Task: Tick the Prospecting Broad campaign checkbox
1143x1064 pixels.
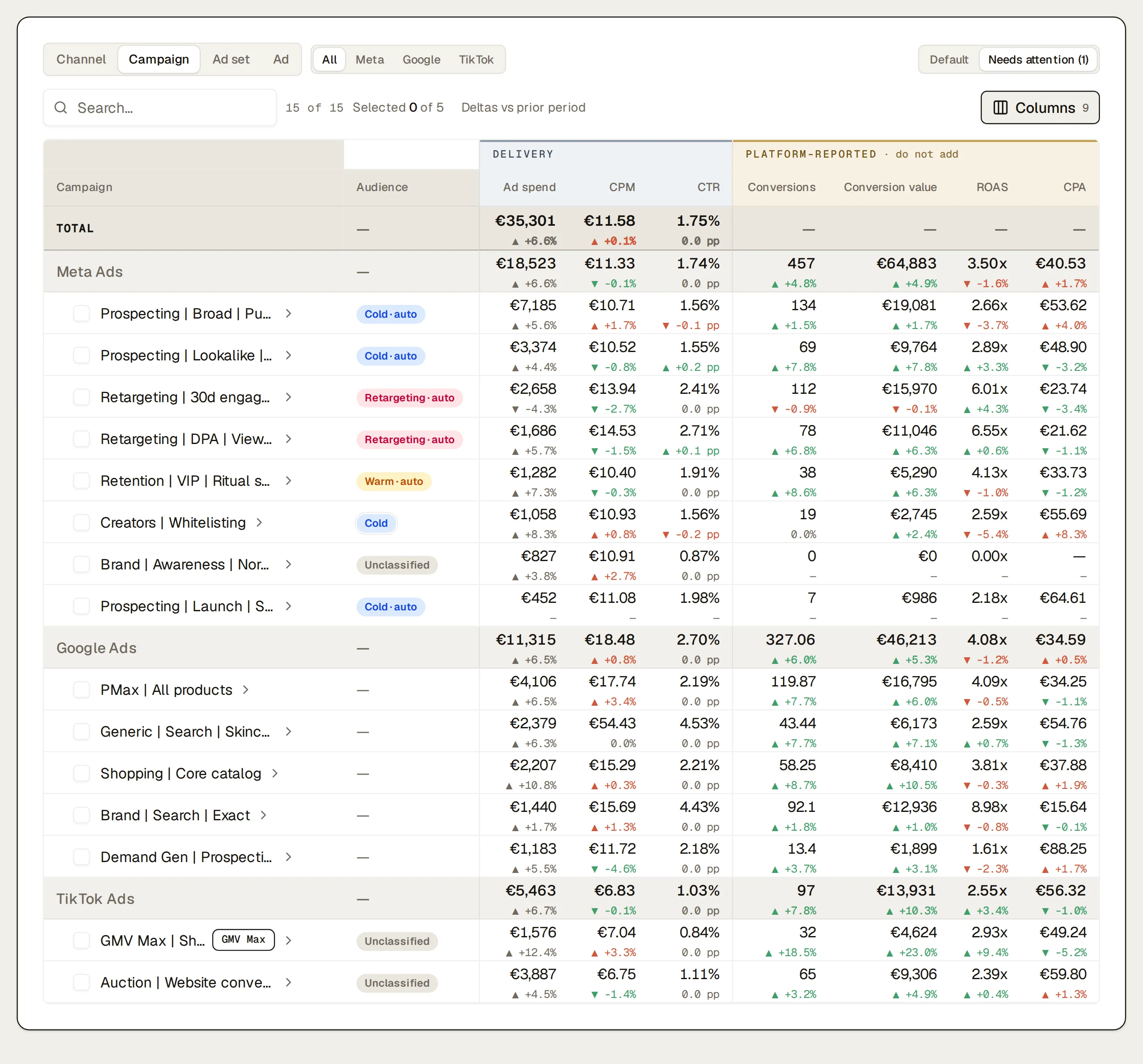Action: (82, 313)
